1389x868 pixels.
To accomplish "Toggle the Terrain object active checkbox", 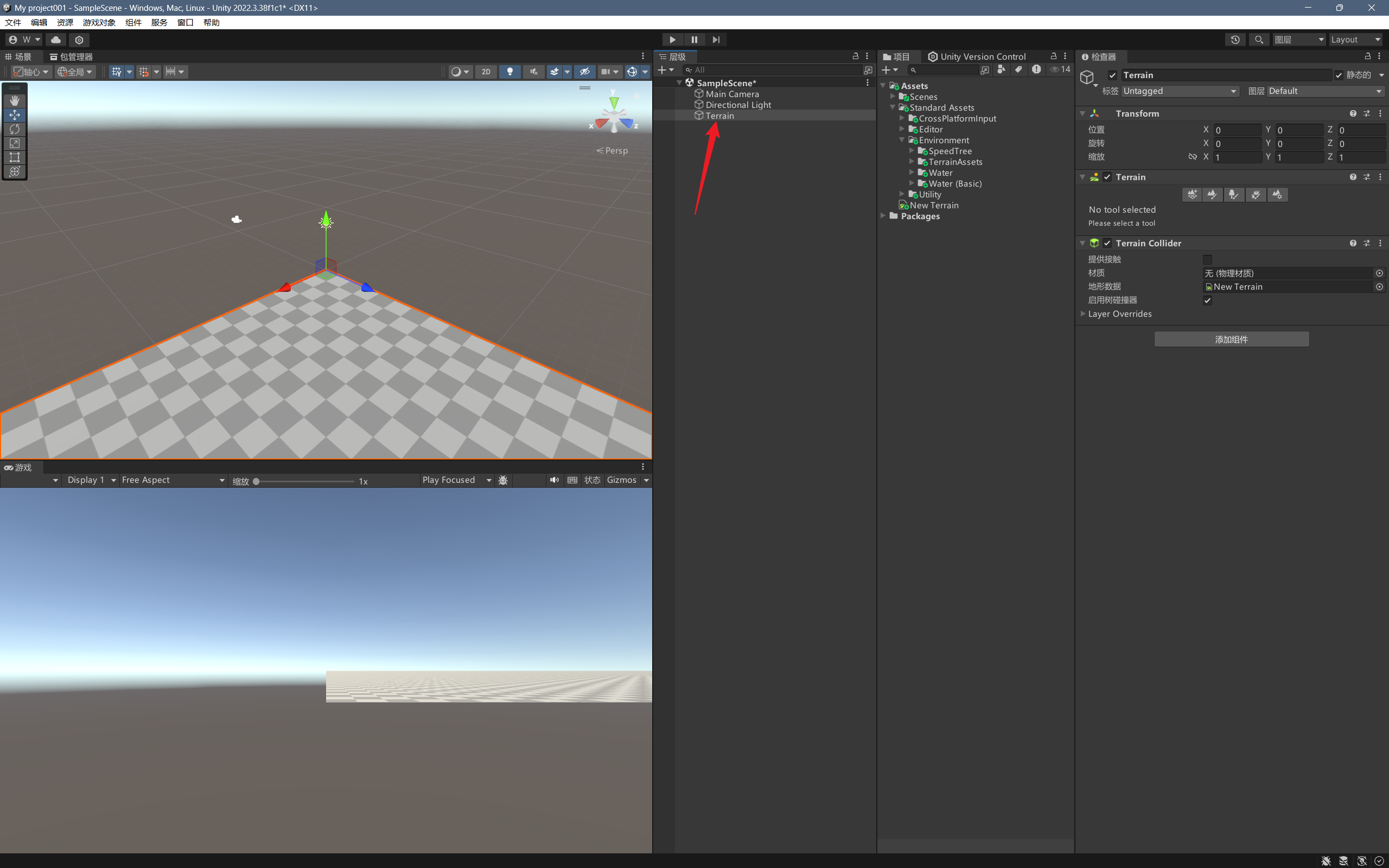I will pos(1112,75).
